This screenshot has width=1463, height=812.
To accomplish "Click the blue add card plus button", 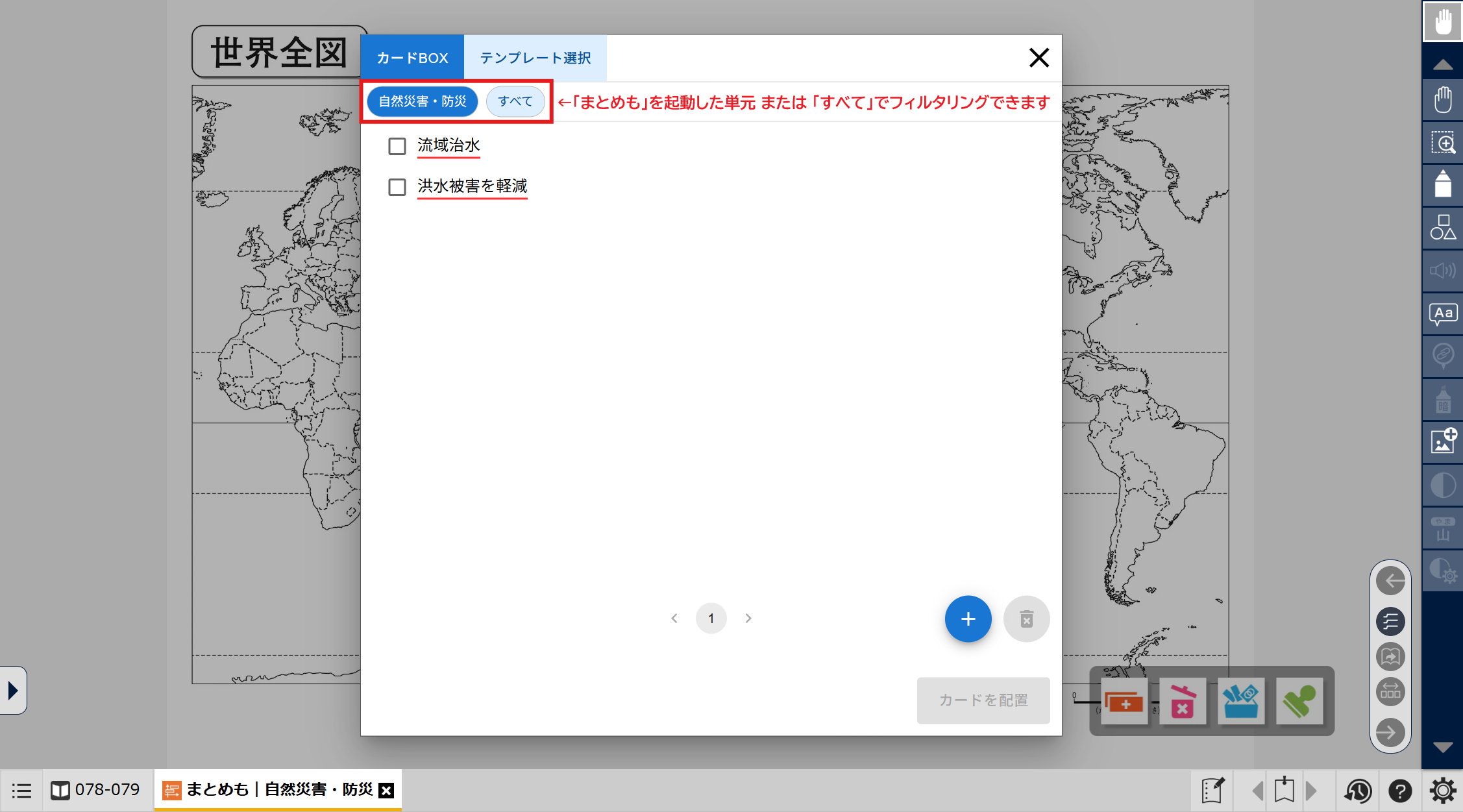I will (968, 619).
